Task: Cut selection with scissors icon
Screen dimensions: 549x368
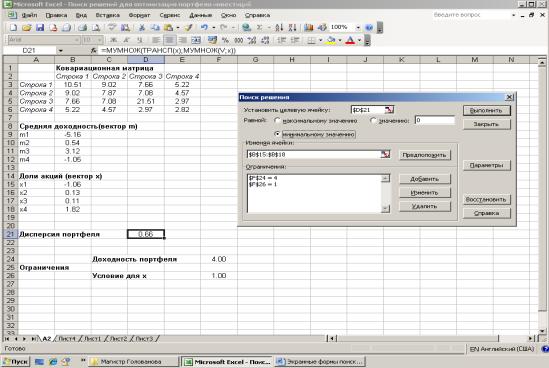Action: [x=142, y=27]
